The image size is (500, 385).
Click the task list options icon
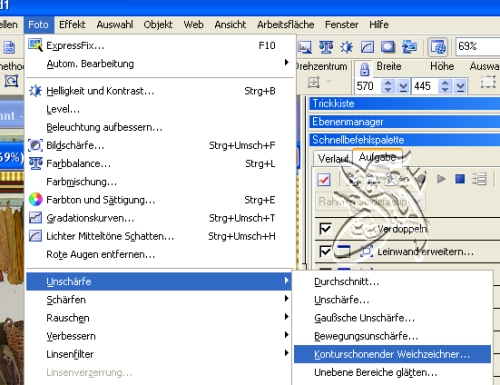coord(479,179)
